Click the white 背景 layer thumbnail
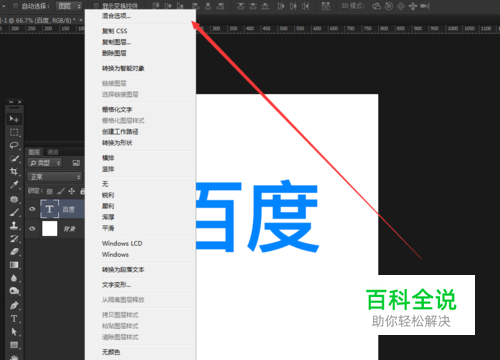Image resolution: width=500 pixels, height=360 pixels. (50, 229)
